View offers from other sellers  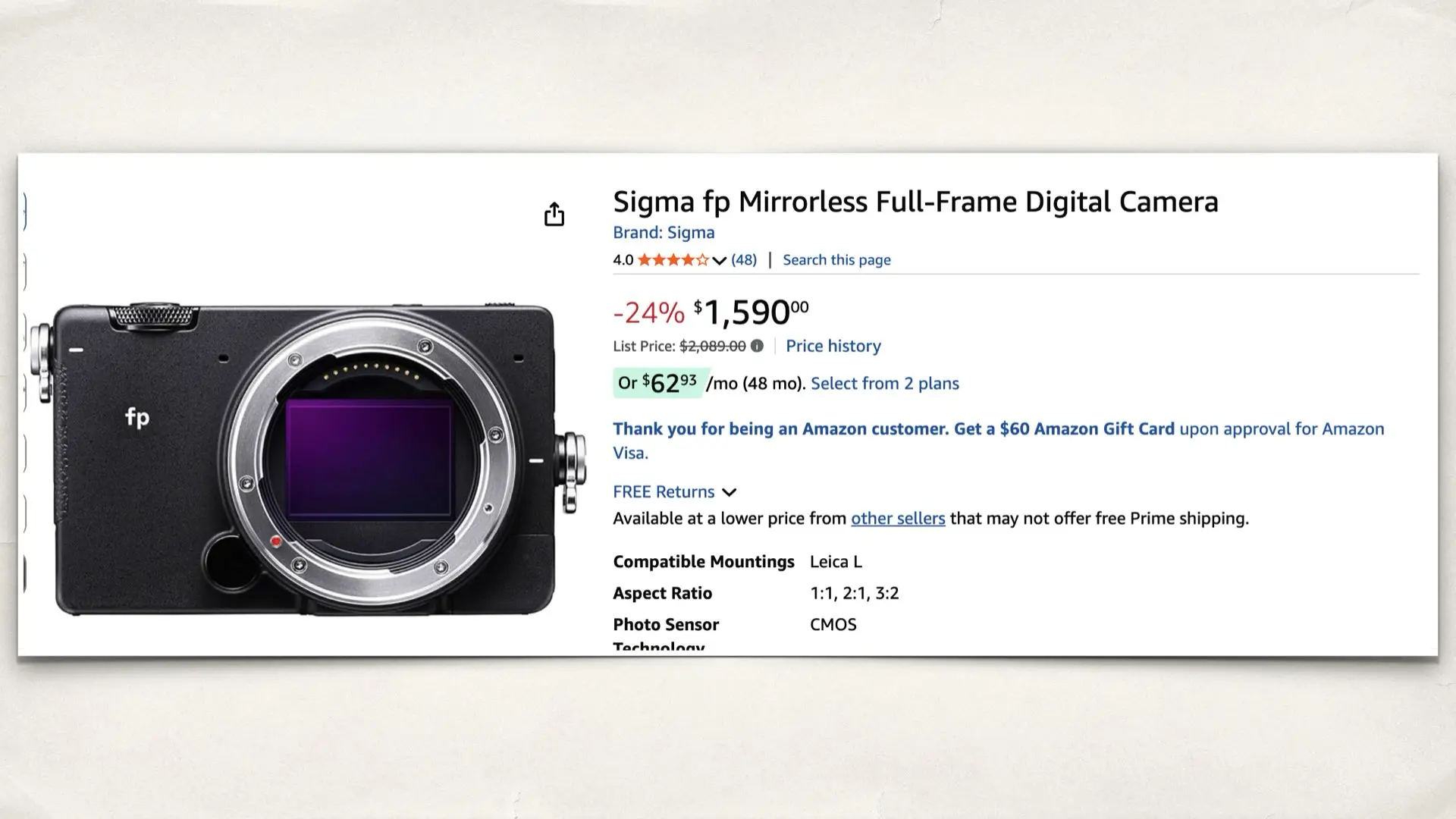tap(898, 518)
